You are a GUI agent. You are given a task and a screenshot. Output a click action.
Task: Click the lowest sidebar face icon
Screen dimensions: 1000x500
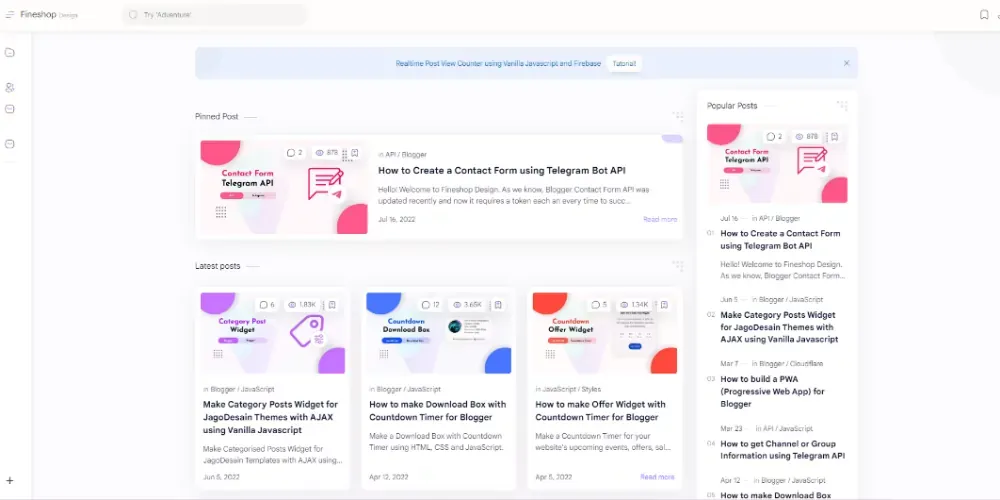[x=10, y=144]
